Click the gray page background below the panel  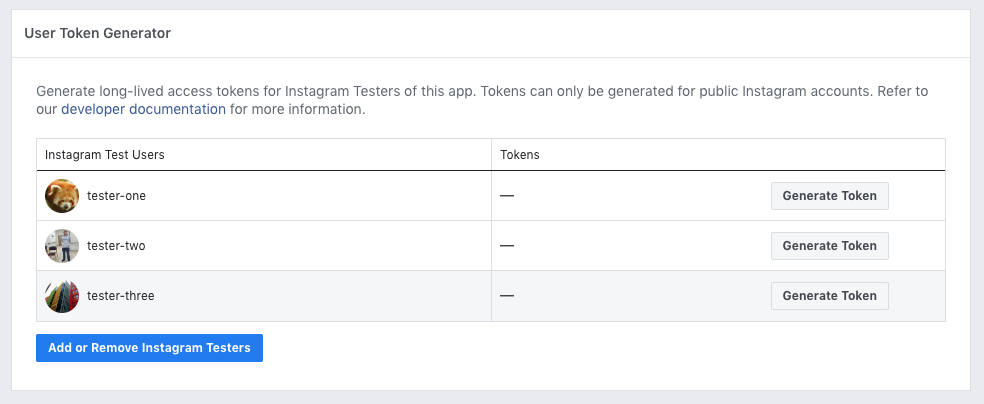[x=490, y=398]
